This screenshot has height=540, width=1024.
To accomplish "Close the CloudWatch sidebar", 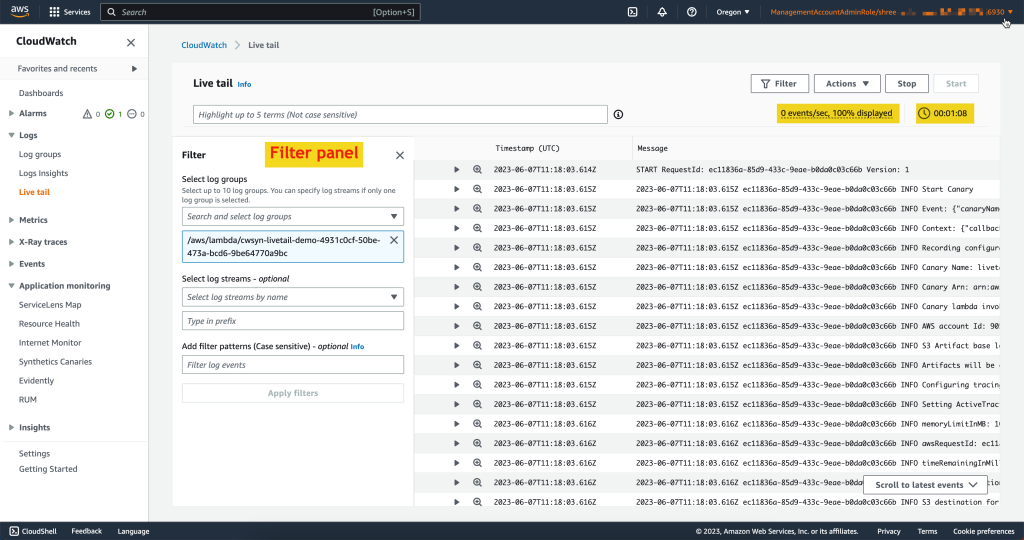I will tap(131, 42).
